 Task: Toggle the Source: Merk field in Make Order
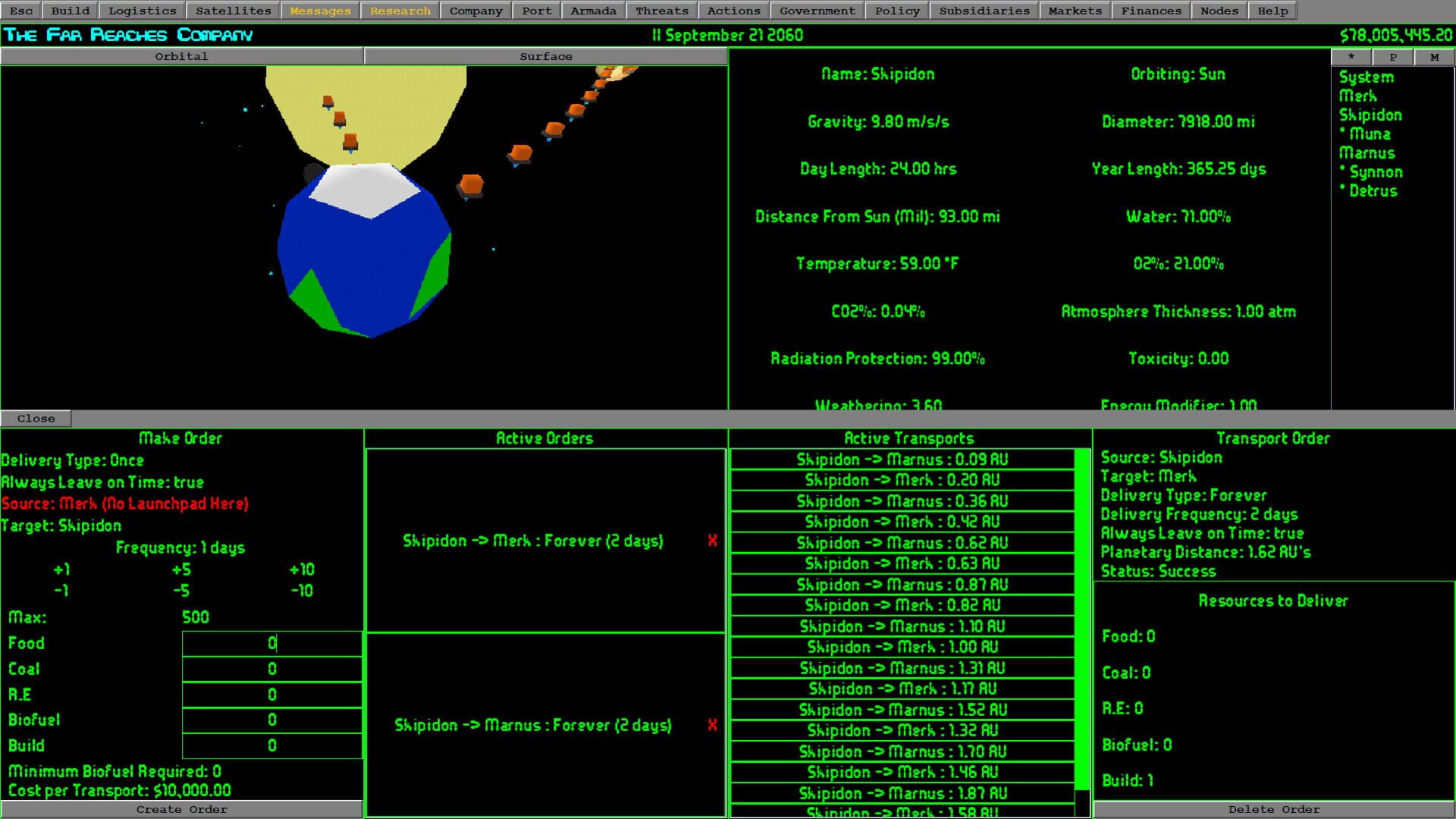[125, 504]
